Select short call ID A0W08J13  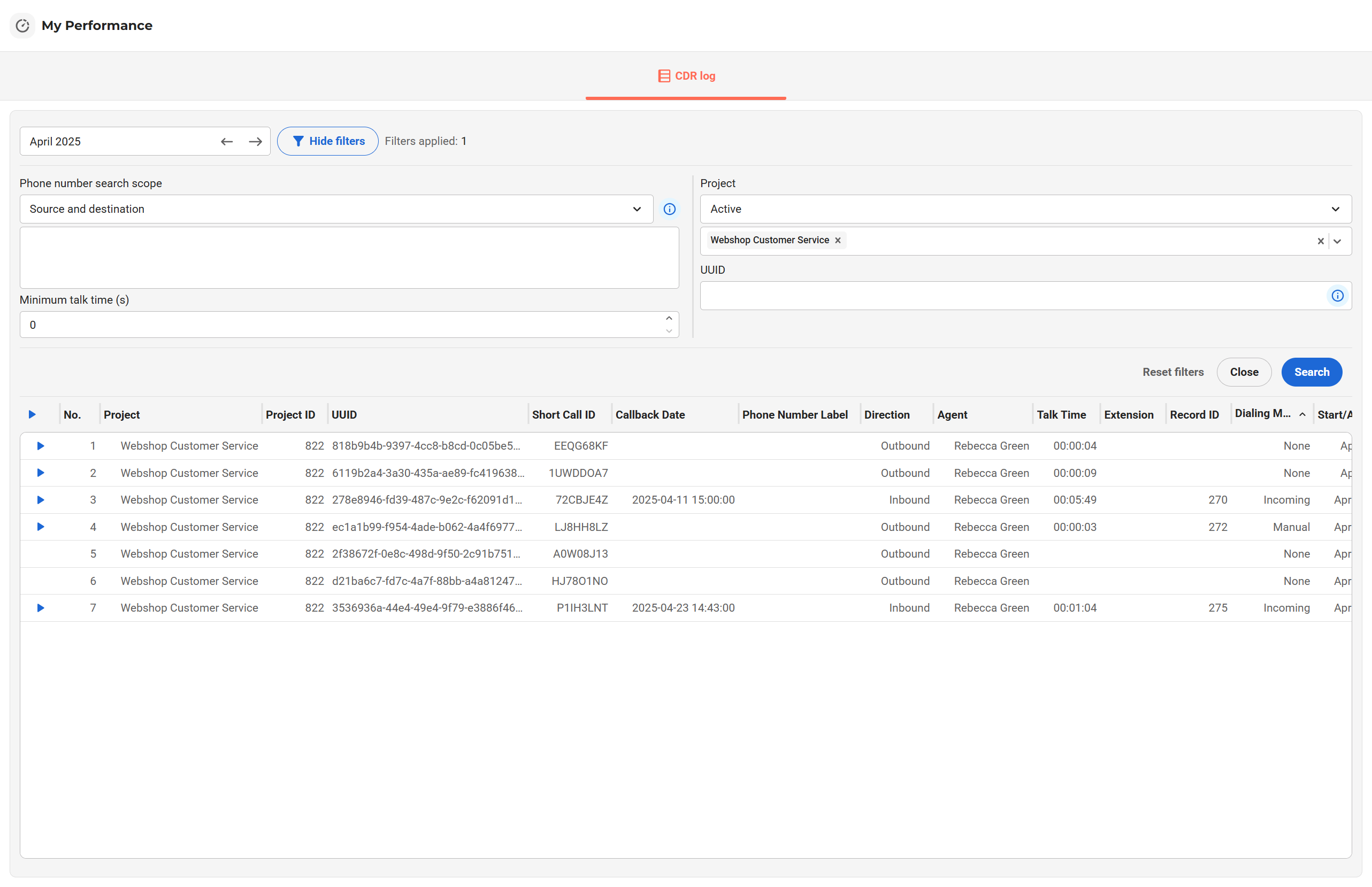click(580, 554)
